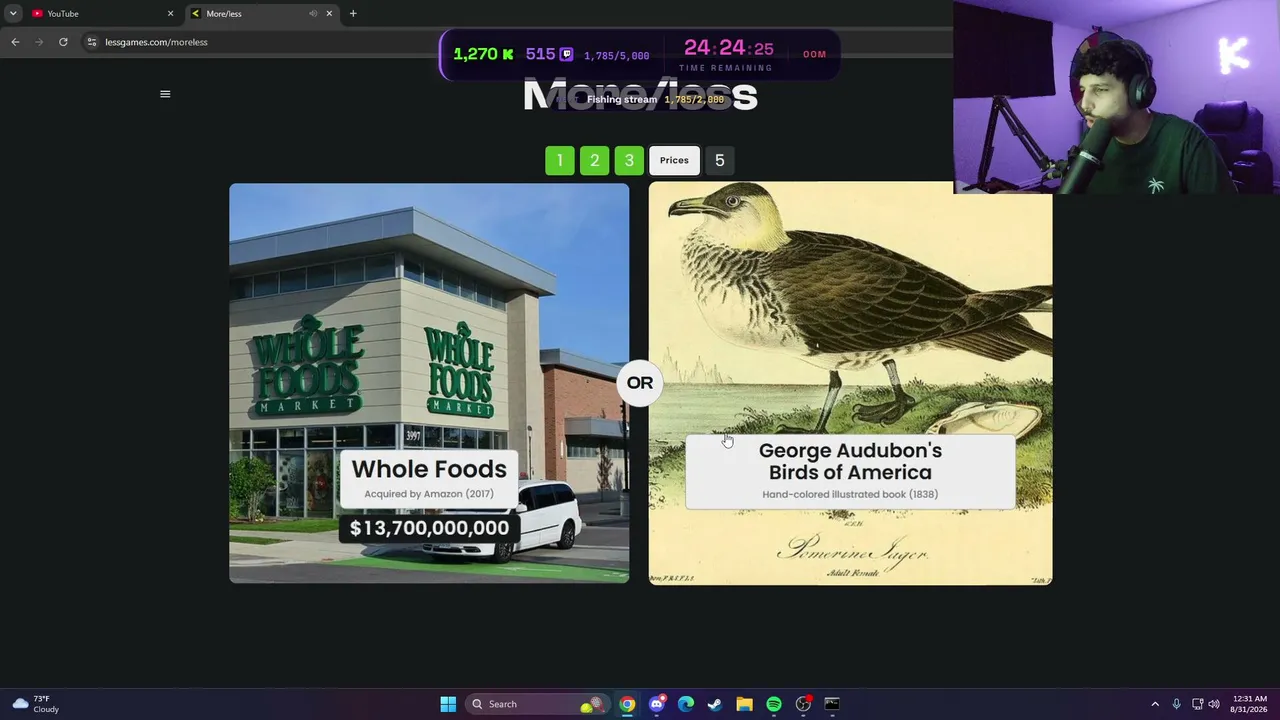1280x720 pixels.
Task: Select round 5 indicator
Action: click(720, 160)
